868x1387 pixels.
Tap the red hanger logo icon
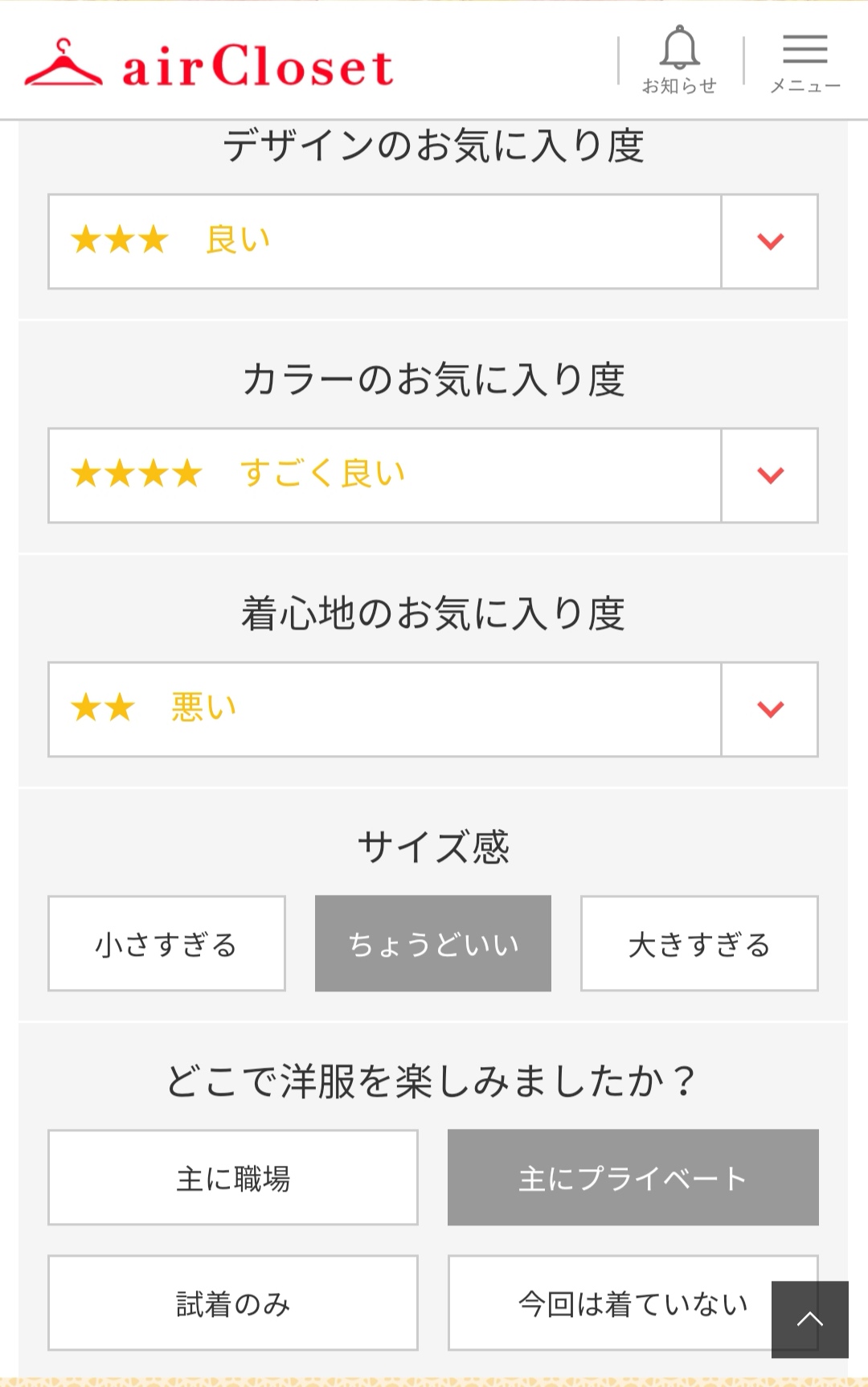coord(63,63)
